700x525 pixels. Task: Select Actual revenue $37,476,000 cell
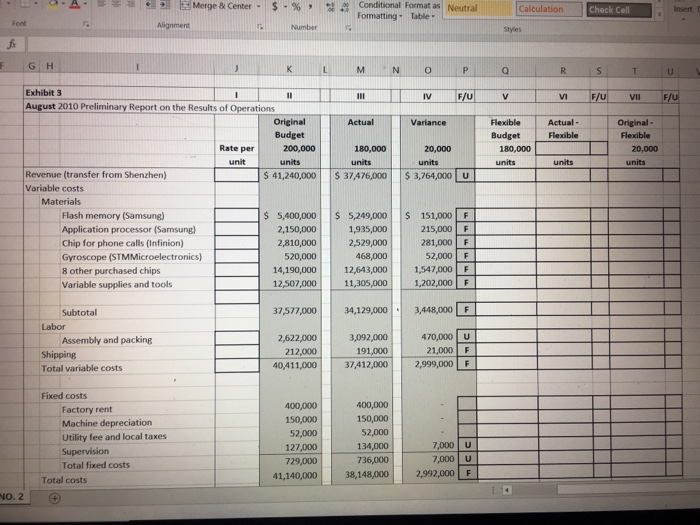tap(361, 176)
